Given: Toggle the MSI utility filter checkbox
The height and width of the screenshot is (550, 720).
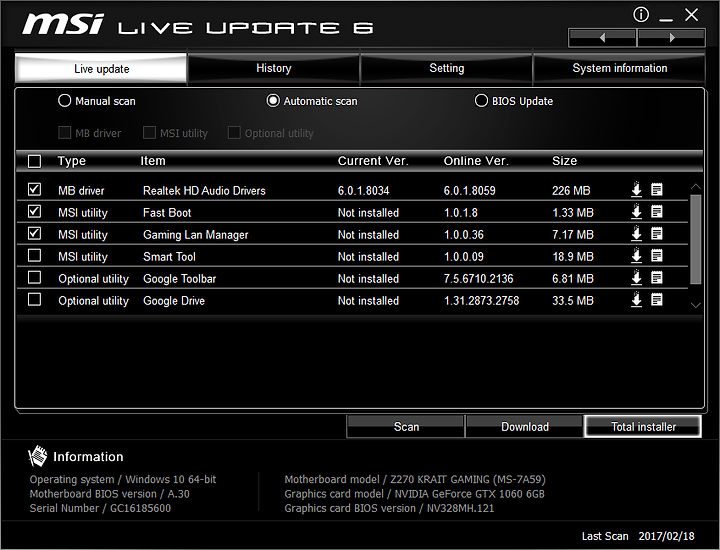Looking at the screenshot, I should (x=149, y=133).
